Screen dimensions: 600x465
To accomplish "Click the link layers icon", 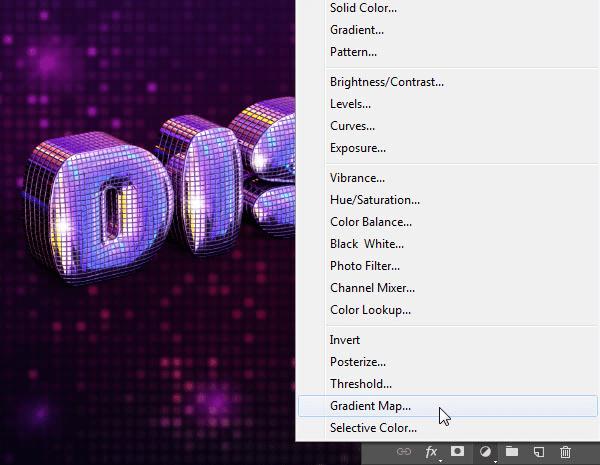I will (404, 452).
